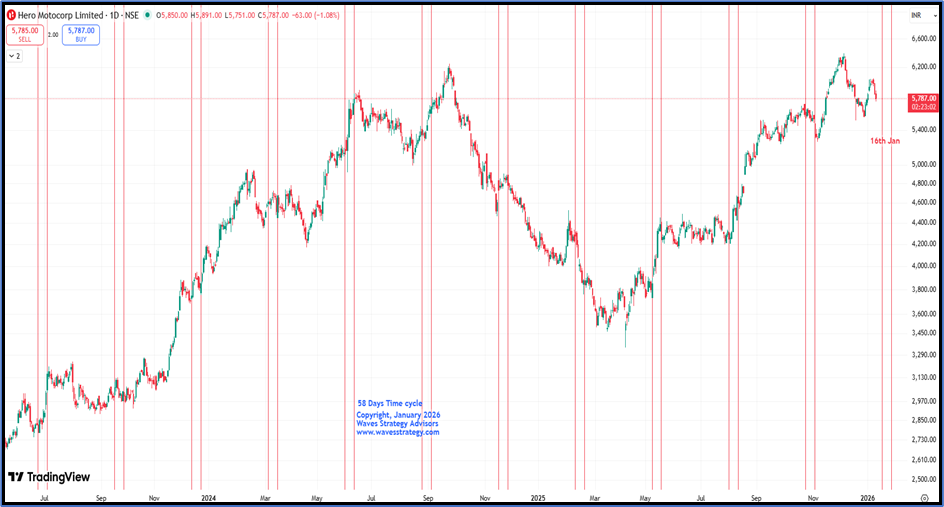944x507 pixels.
Task: Open chart settings gear icon
Action: [925, 498]
